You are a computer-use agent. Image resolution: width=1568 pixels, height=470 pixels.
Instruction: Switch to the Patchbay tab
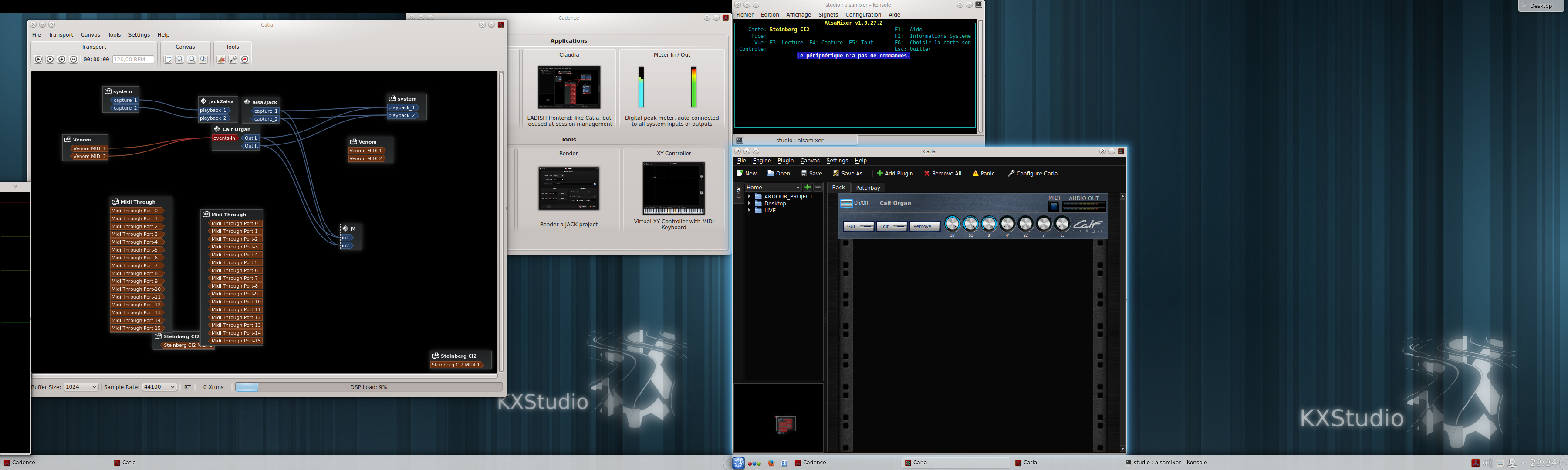pyautogui.click(x=867, y=188)
